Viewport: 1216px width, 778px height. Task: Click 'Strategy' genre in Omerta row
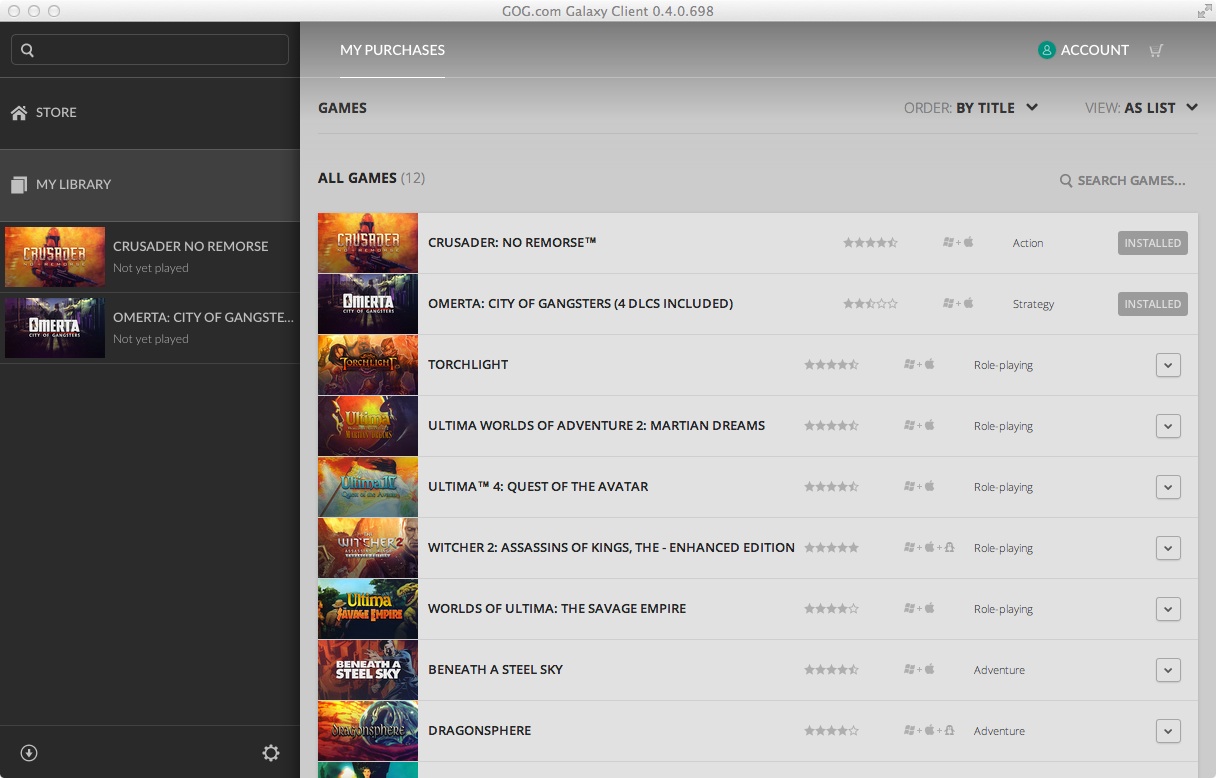[x=1033, y=304]
